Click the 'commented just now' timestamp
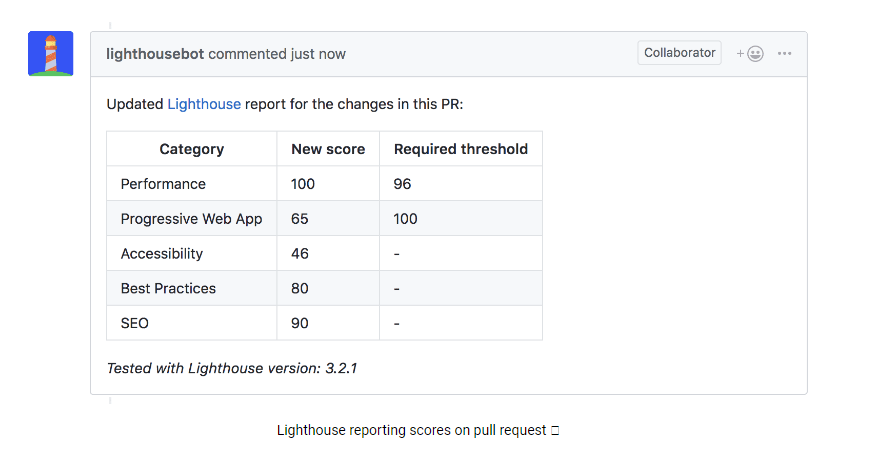The width and height of the screenshot is (871, 455). coord(277,54)
